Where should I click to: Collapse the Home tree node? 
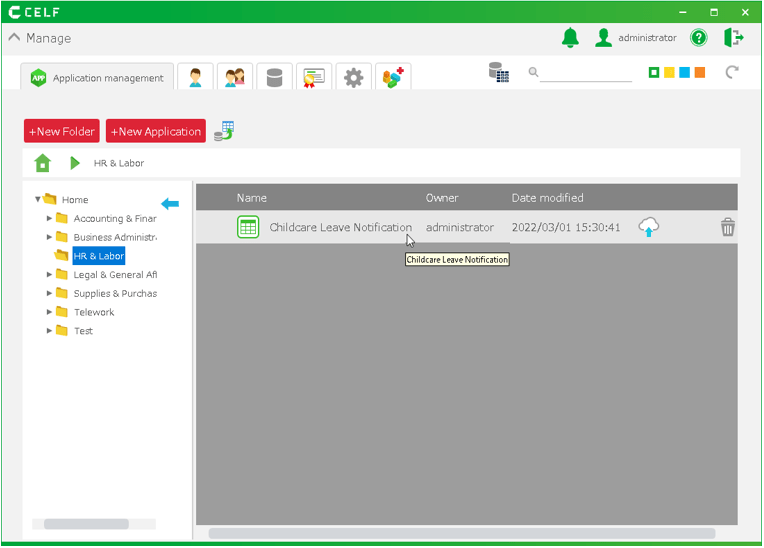click(38, 200)
